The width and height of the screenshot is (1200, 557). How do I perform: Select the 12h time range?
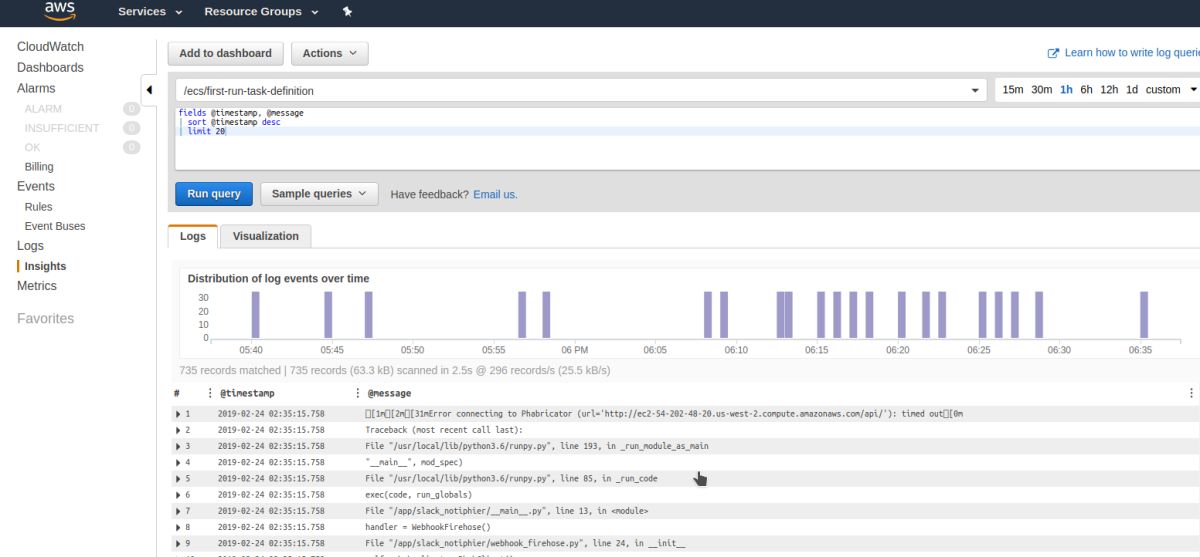[1109, 90]
